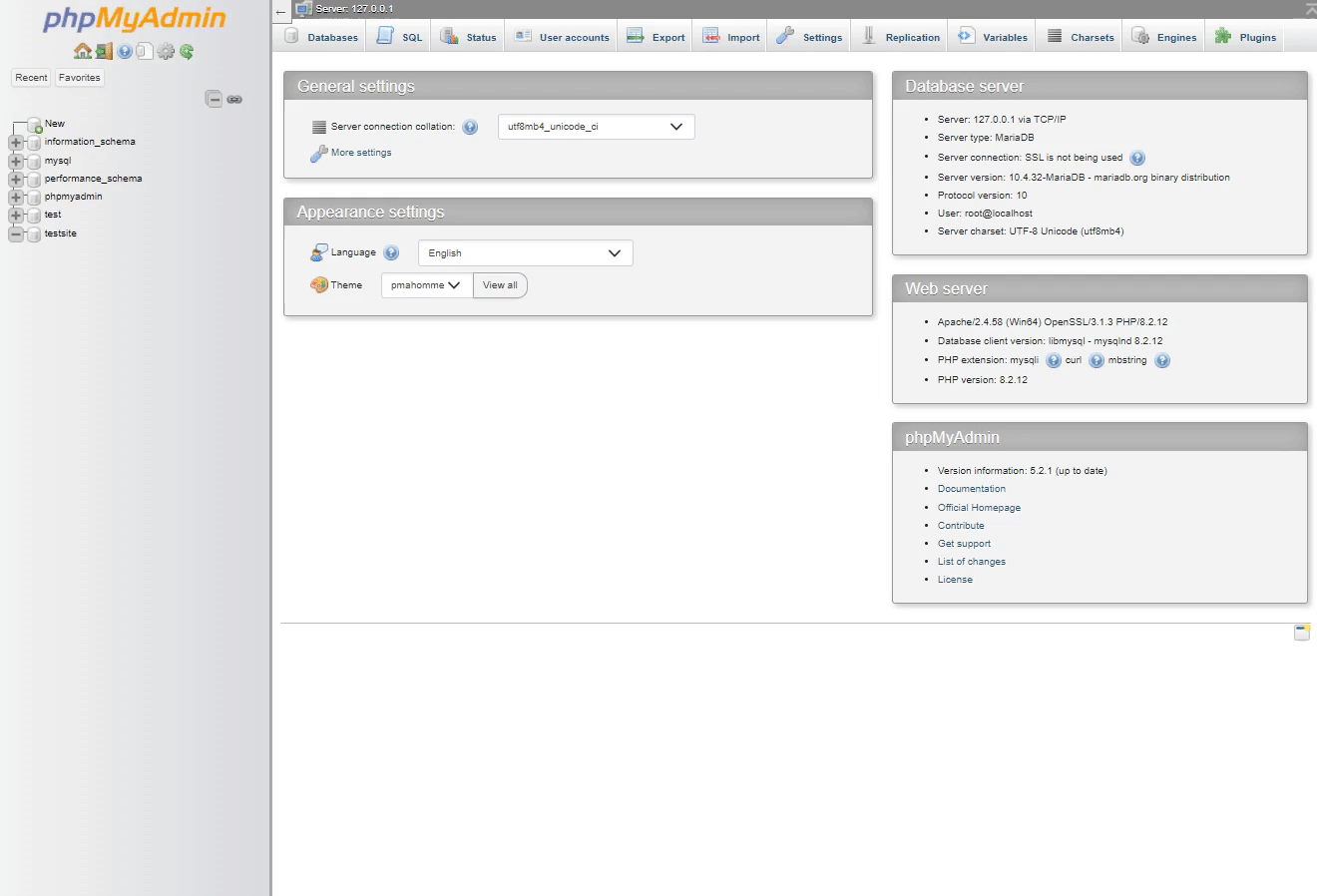
Task: Click the log out door icon
Action: (104, 51)
